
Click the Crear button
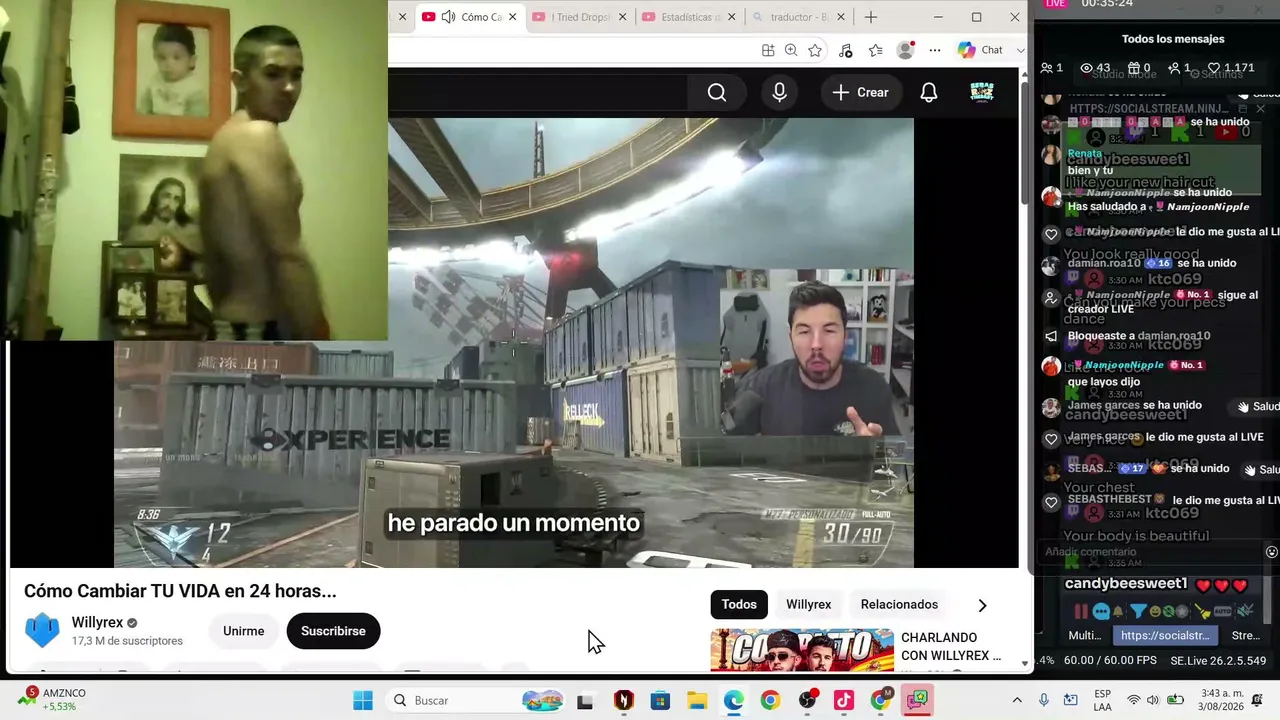[x=860, y=93]
